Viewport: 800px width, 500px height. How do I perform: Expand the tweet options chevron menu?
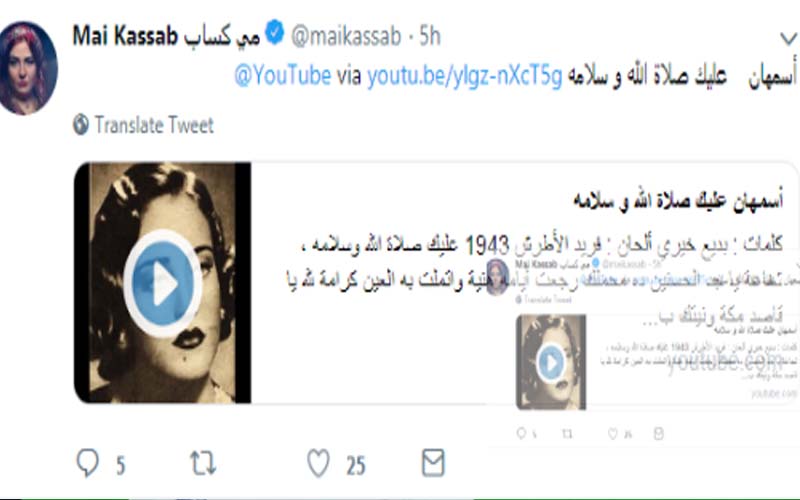point(788,38)
